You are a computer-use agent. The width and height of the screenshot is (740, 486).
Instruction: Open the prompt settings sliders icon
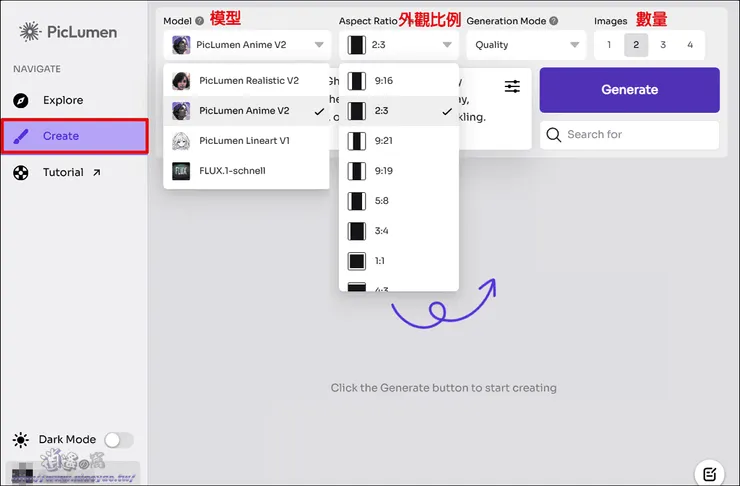[512, 86]
